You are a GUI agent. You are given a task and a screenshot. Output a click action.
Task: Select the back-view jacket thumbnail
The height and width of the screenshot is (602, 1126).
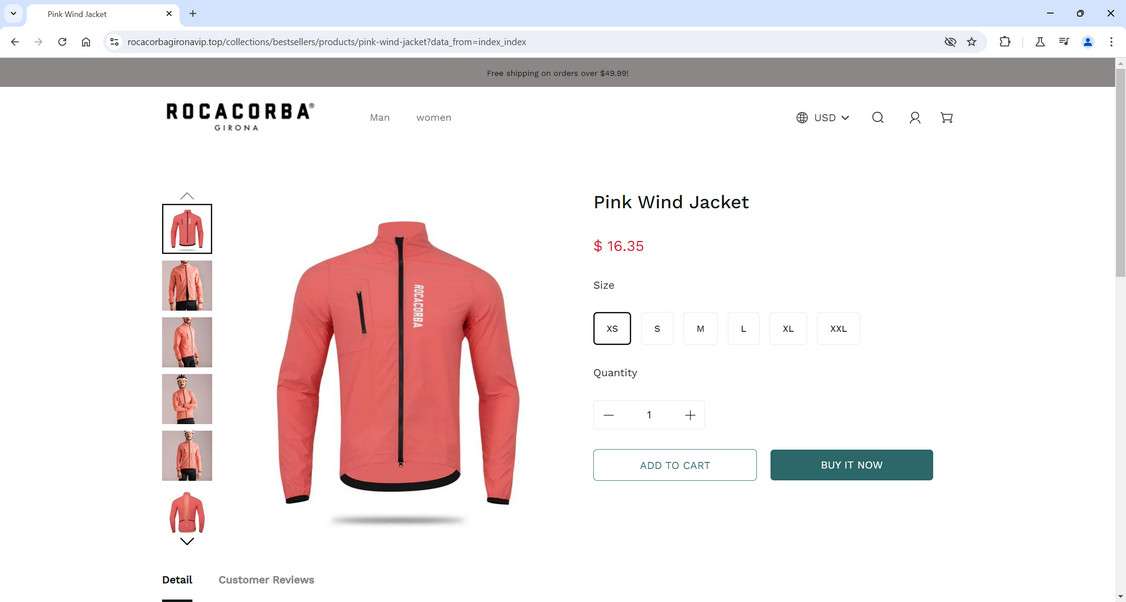coord(187,511)
